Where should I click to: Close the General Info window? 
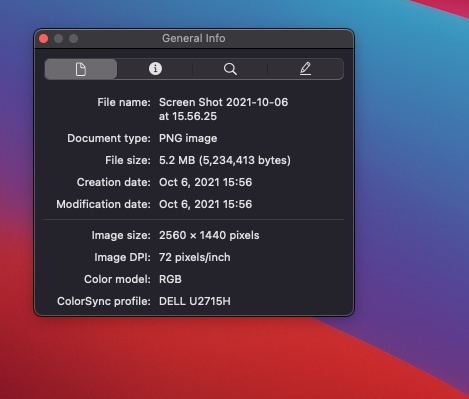point(44,39)
